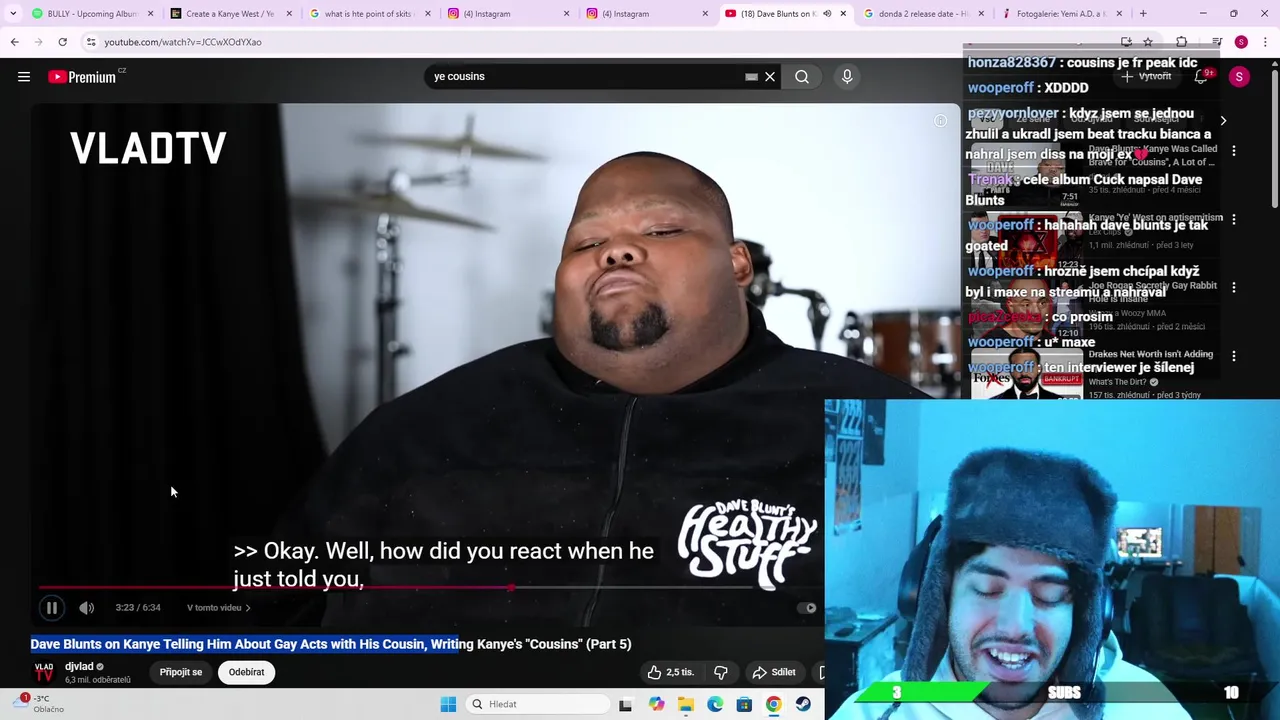Open Microsoft Edge from taskbar
The image size is (1280, 720).
click(715, 704)
